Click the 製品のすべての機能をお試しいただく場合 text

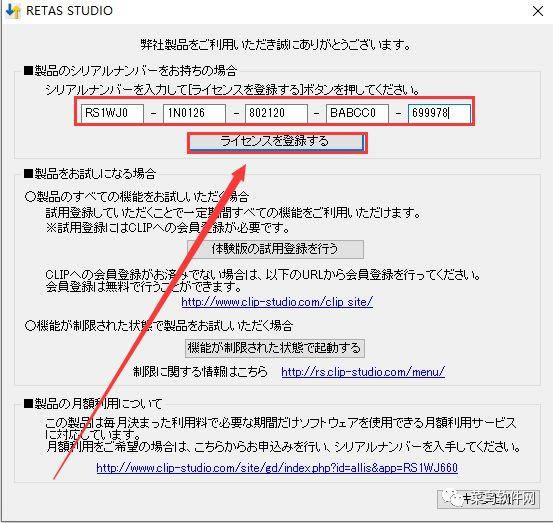137,196
